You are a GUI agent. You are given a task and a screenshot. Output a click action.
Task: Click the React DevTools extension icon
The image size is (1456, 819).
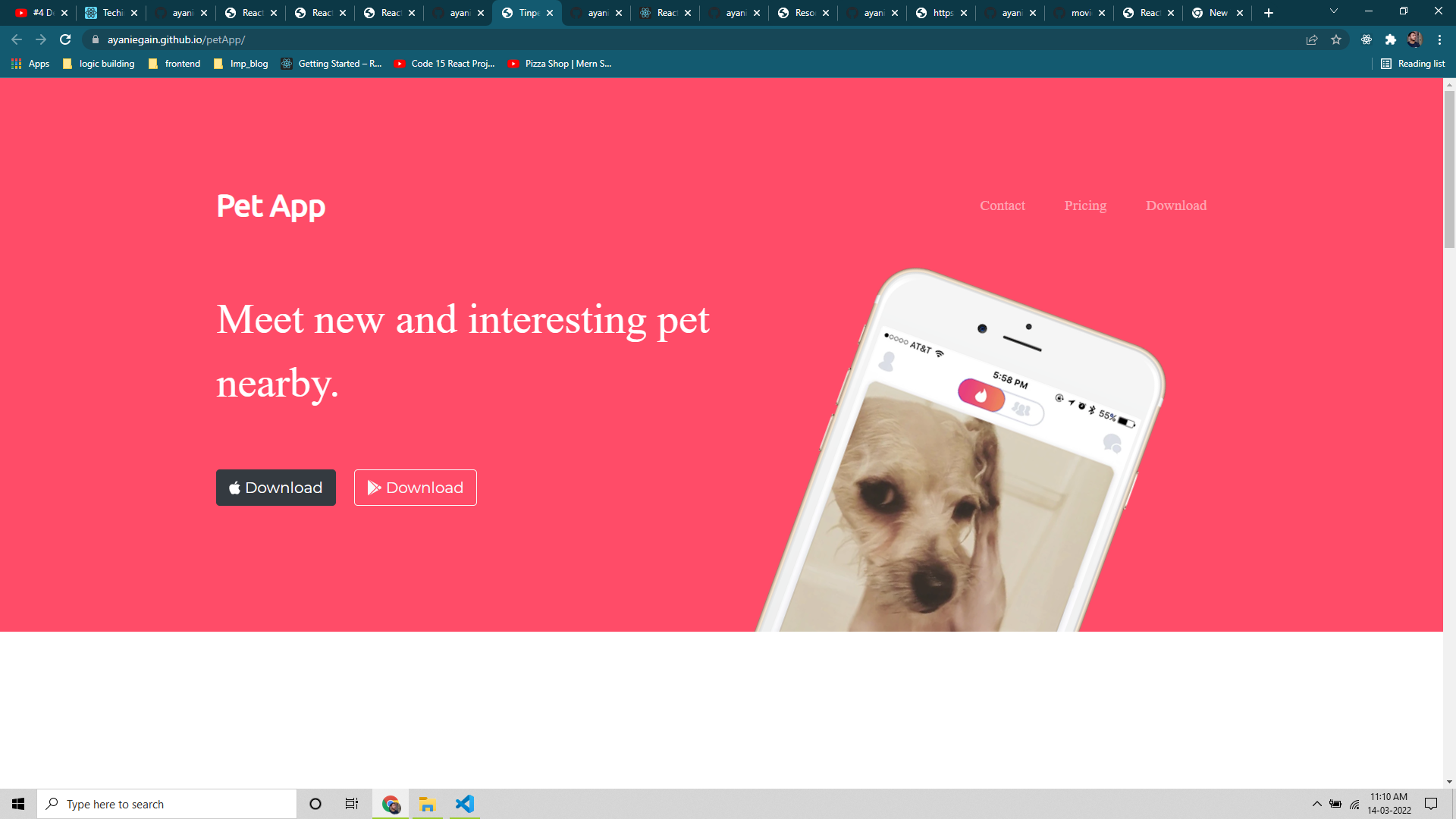[x=1366, y=39]
